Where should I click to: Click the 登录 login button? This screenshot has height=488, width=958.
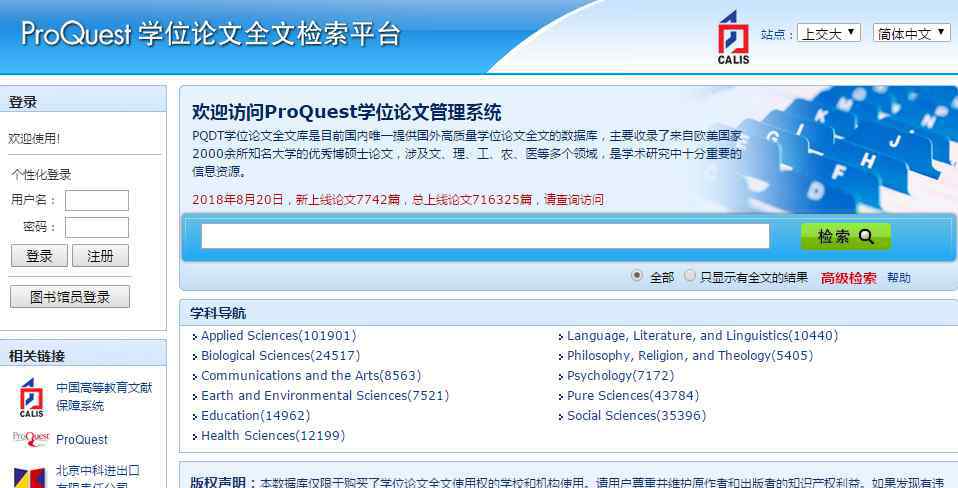39,256
